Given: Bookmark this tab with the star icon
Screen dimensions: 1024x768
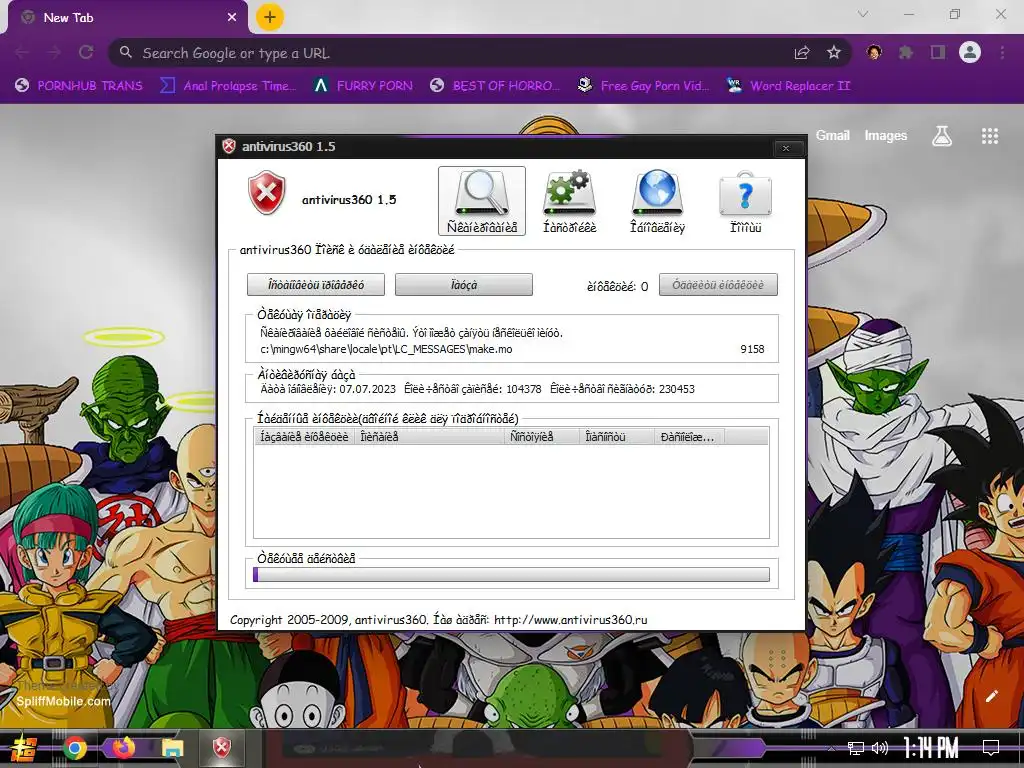Looking at the screenshot, I should point(834,53).
